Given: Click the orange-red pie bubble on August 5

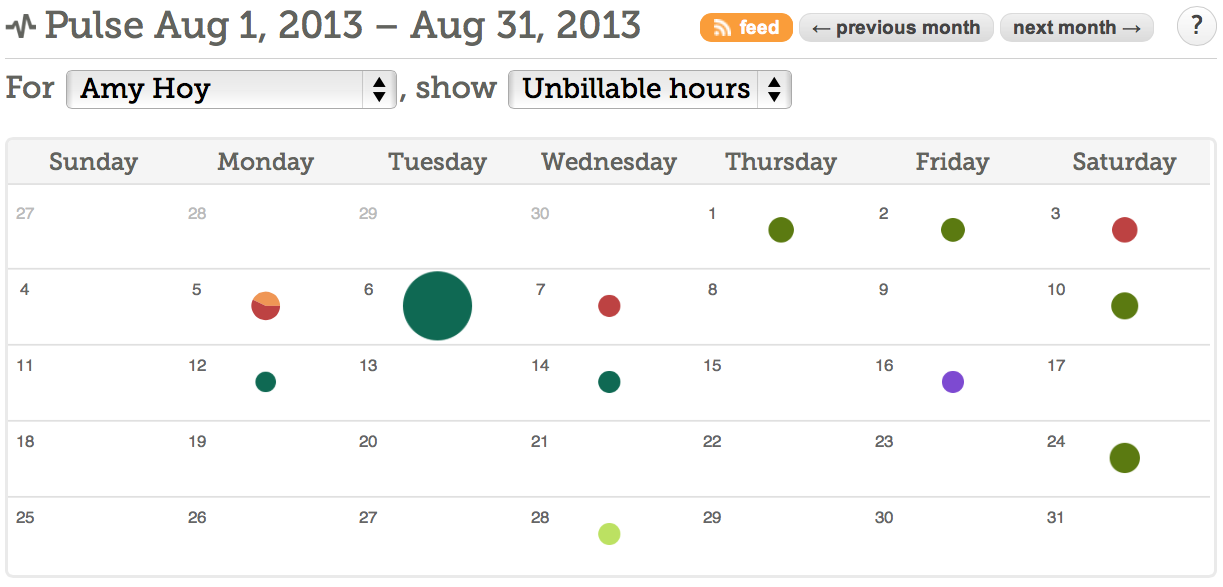Looking at the screenshot, I should 265,306.
